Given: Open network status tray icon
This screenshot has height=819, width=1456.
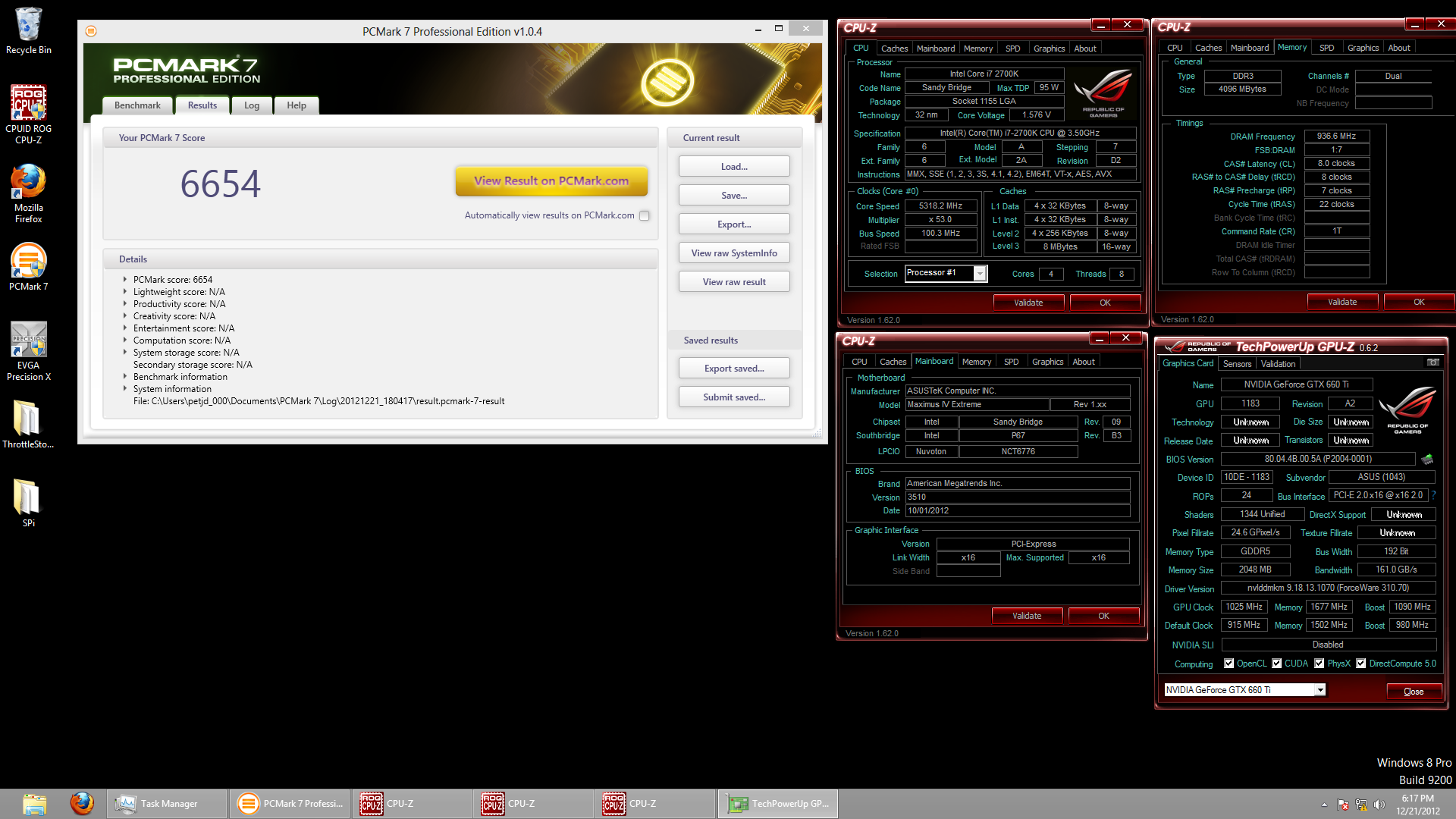Looking at the screenshot, I should (x=1361, y=805).
